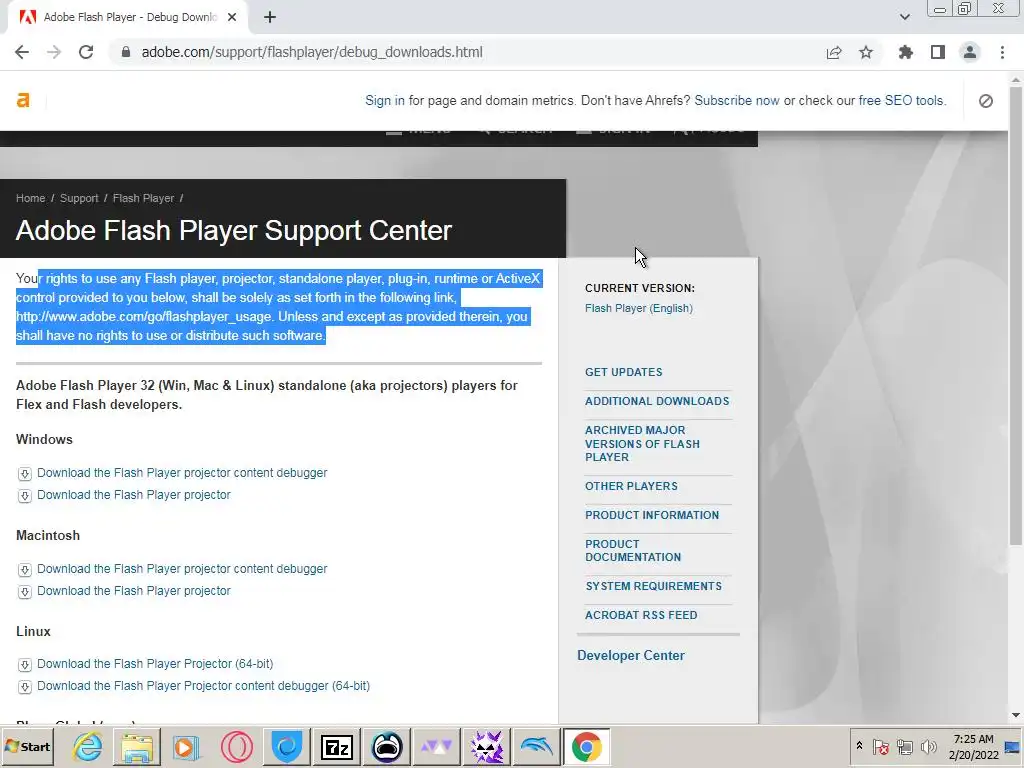Download the Macintosh Flash Player projector
Image resolution: width=1024 pixels, height=768 pixels.
[134, 591]
